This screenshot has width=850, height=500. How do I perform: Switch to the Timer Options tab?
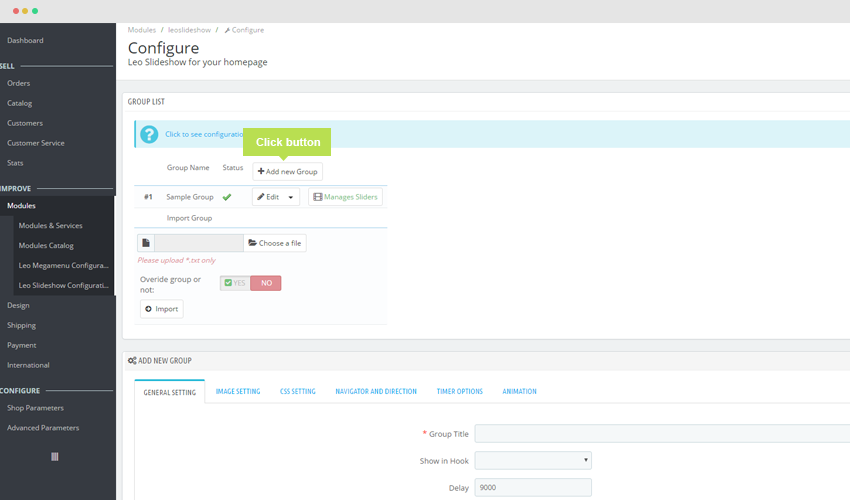point(460,392)
